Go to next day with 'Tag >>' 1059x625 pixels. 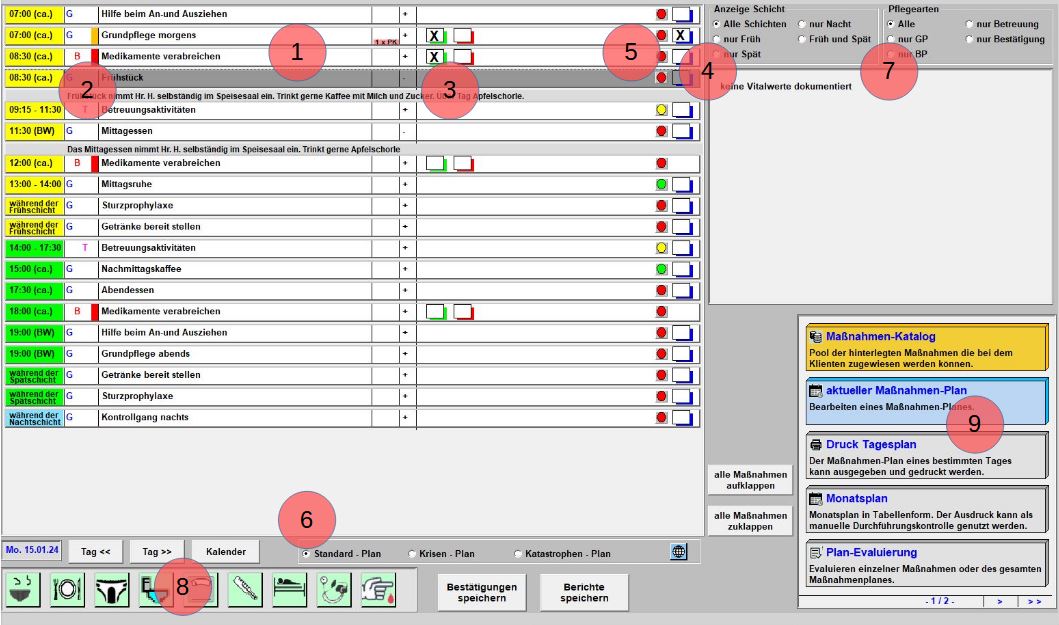157,552
